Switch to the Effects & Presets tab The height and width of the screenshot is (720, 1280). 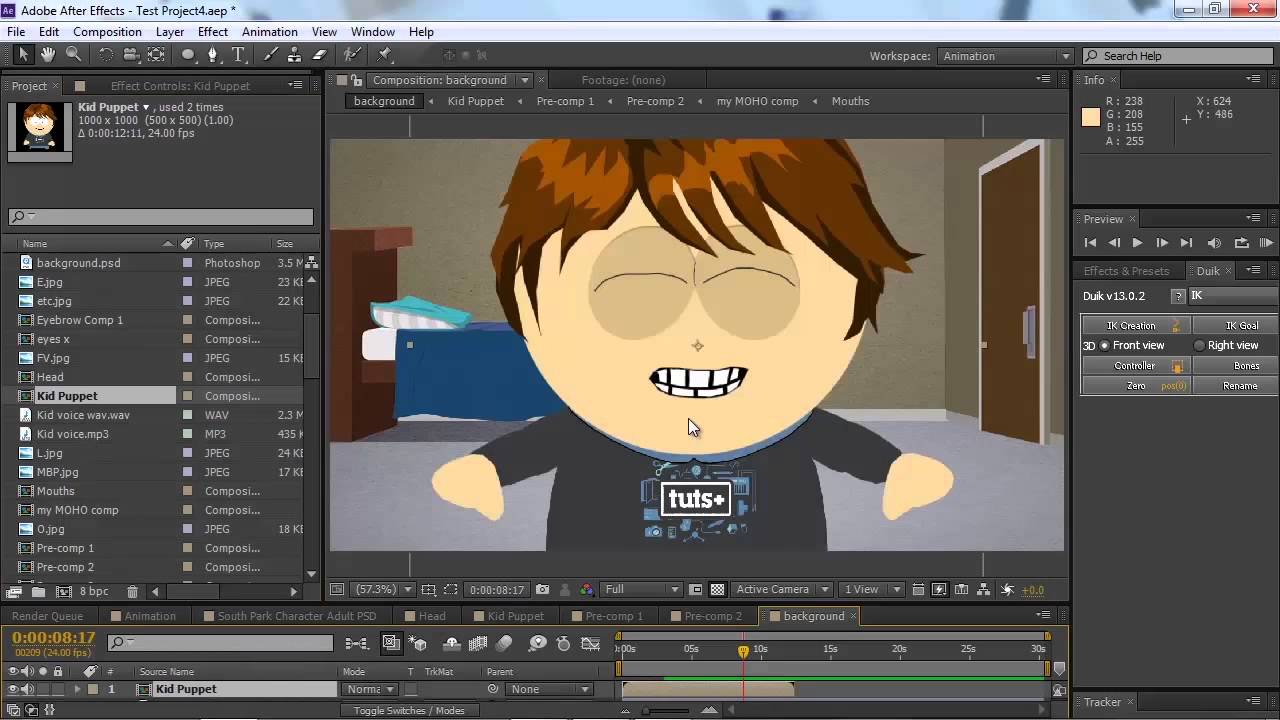pos(1126,271)
